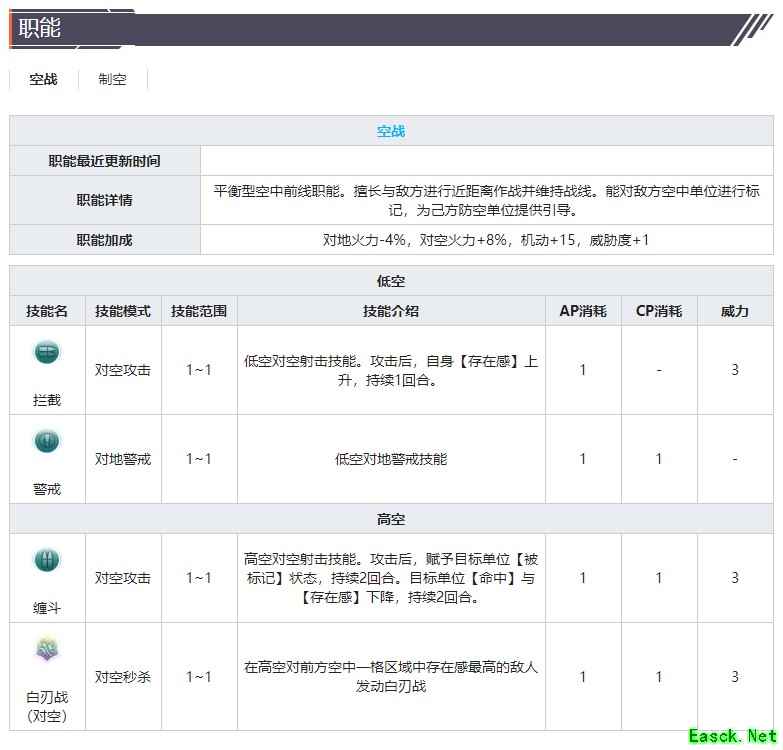
Task: Open the 制空 tab
Action: [112, 80]
